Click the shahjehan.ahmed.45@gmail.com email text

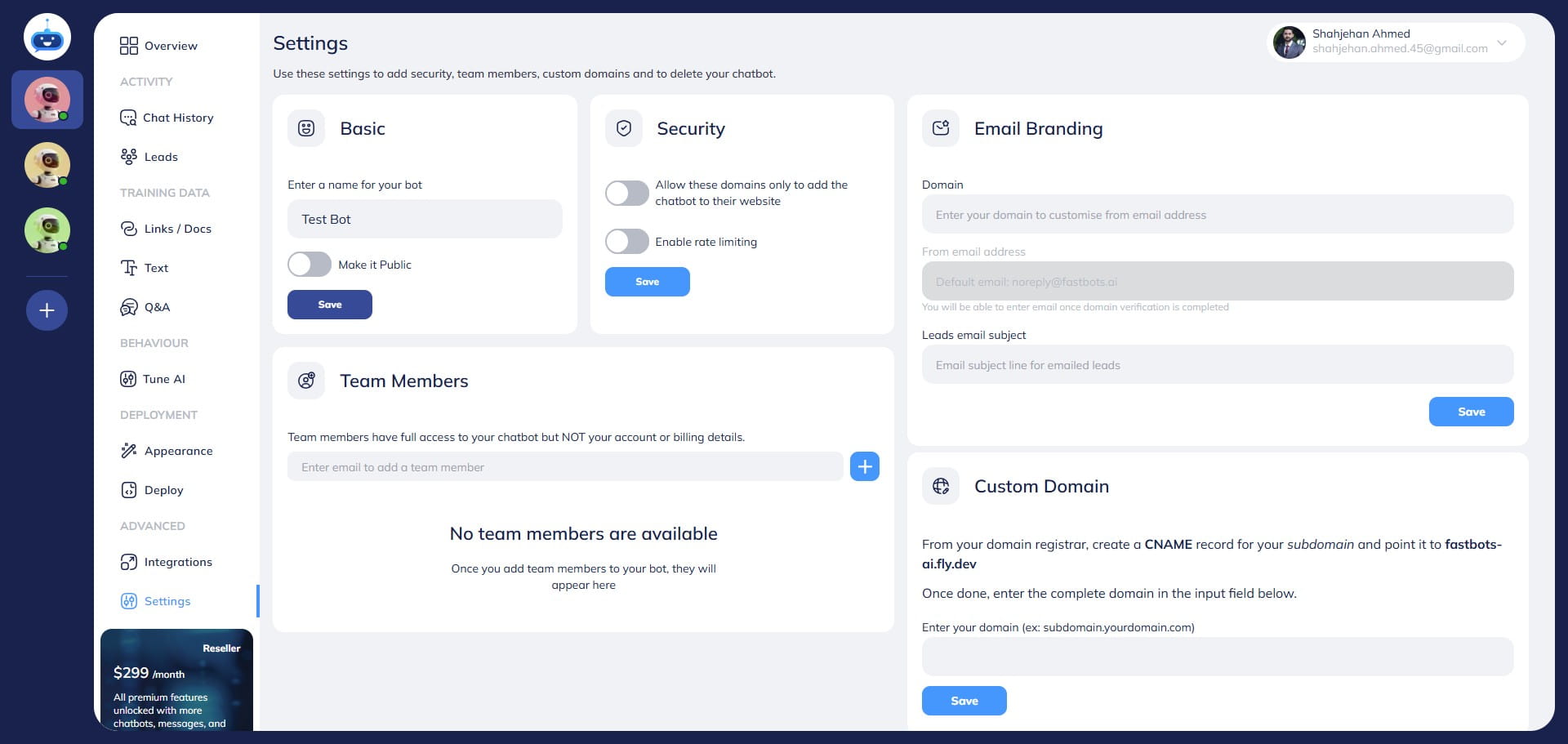pyautogui.click(x=1400, y=49)
